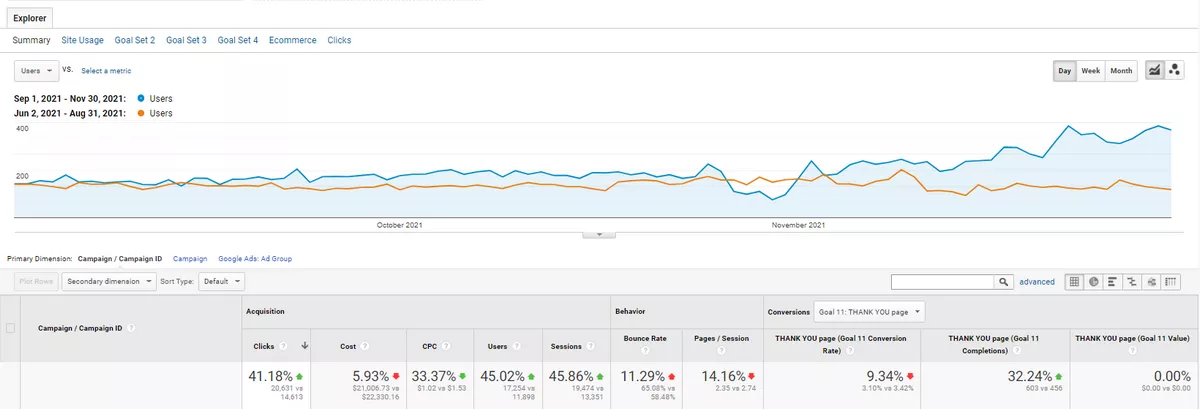Screen dimensions: 1200x409
Task: Expand the handle below the chart
Action: pyautogui.click(x=598, y=234)
